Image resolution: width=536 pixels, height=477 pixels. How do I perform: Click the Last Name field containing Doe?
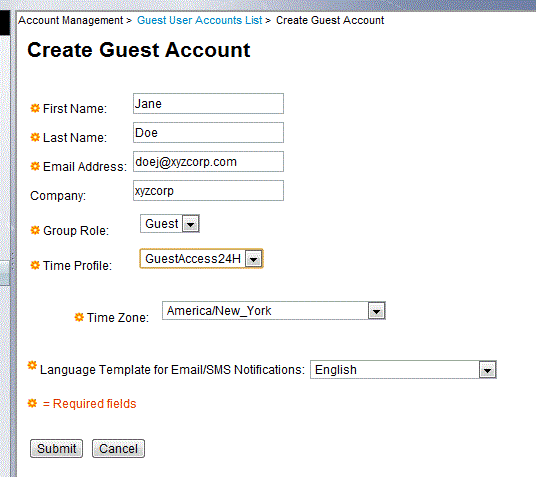point(208,133)
